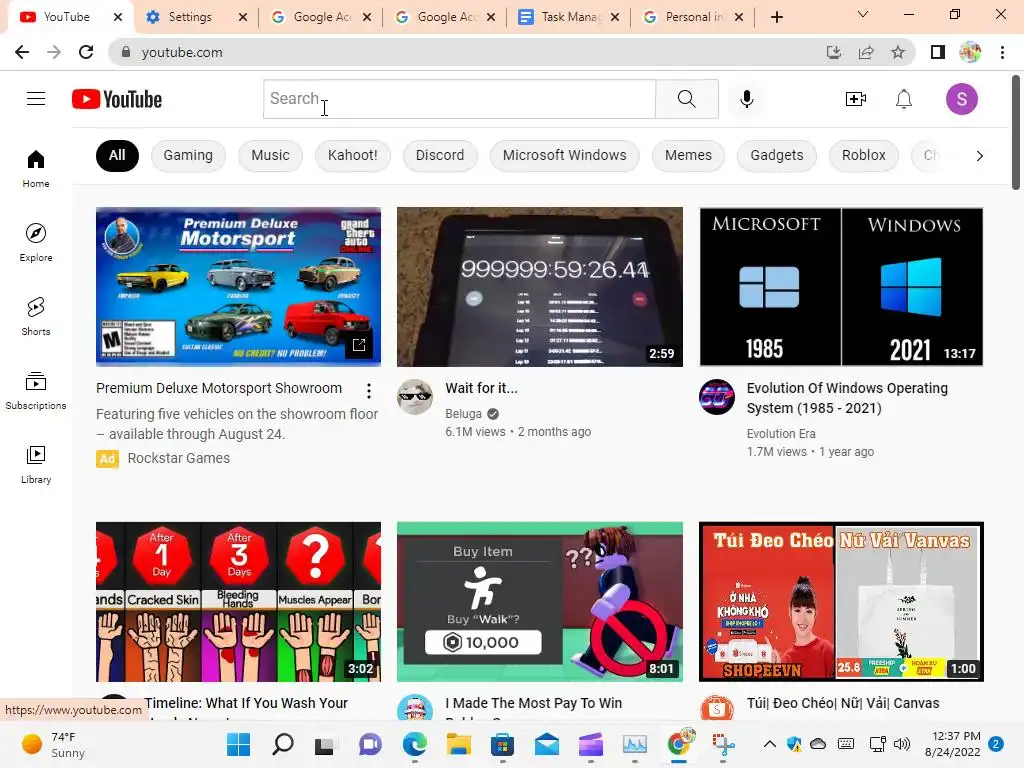Select the Music filter chip
Image resolution: width=1024 pixels, height=768 pixels.
pos(270,155)
